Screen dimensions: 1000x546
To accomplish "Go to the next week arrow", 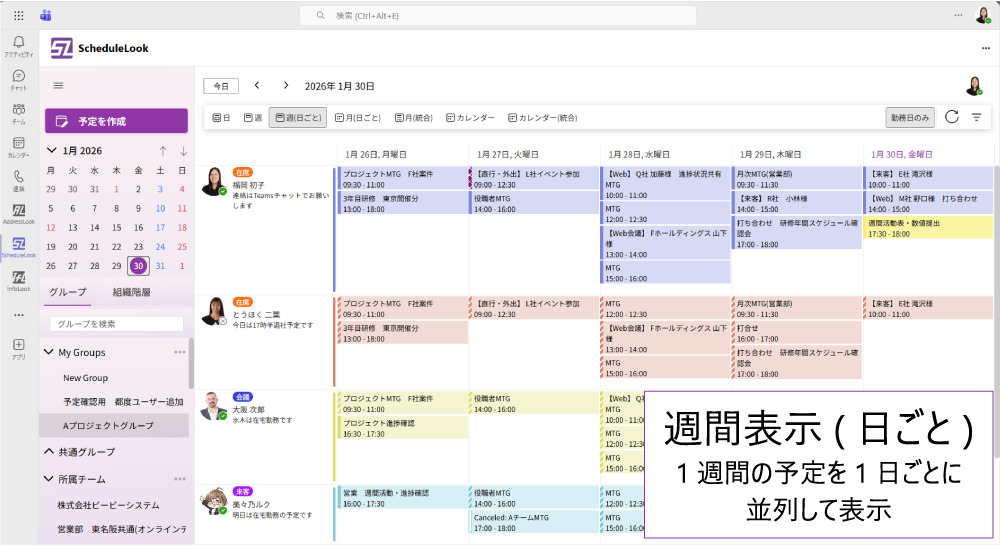I will click(x=286, y=86).
